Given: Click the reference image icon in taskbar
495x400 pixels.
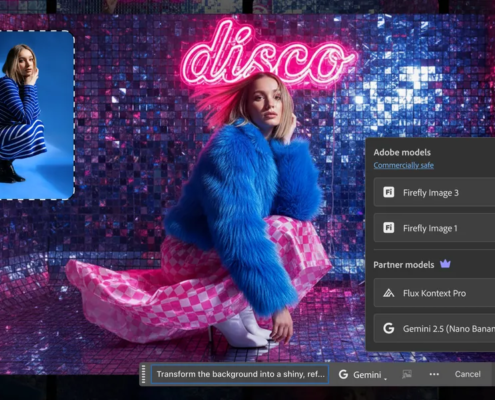Looking at the screenshot, I should point(407,374).
